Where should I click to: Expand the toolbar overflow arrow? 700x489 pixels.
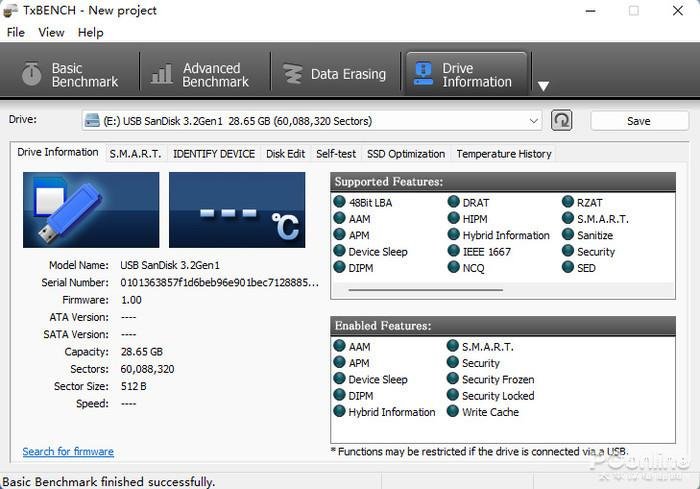(x=543, y=86)
